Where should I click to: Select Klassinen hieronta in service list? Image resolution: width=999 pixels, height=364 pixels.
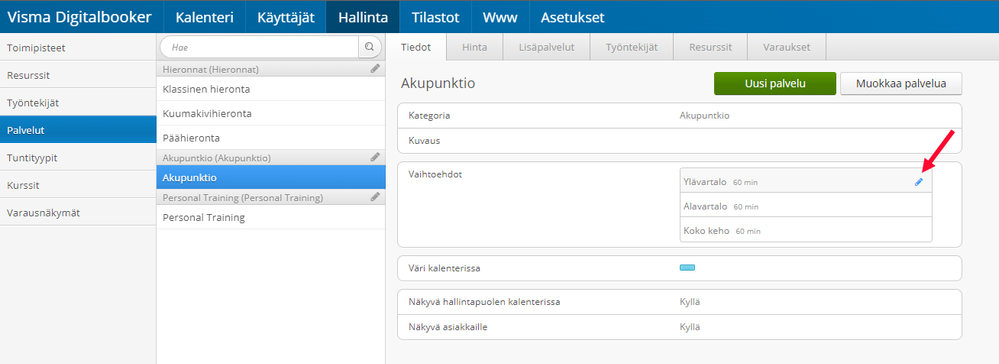[x=271, y=89]
